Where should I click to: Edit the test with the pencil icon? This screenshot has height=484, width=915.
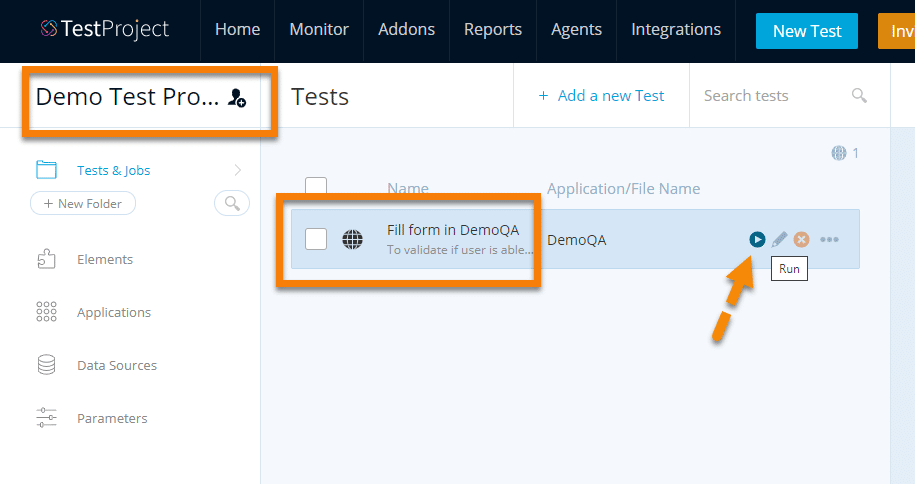[779, 239]
